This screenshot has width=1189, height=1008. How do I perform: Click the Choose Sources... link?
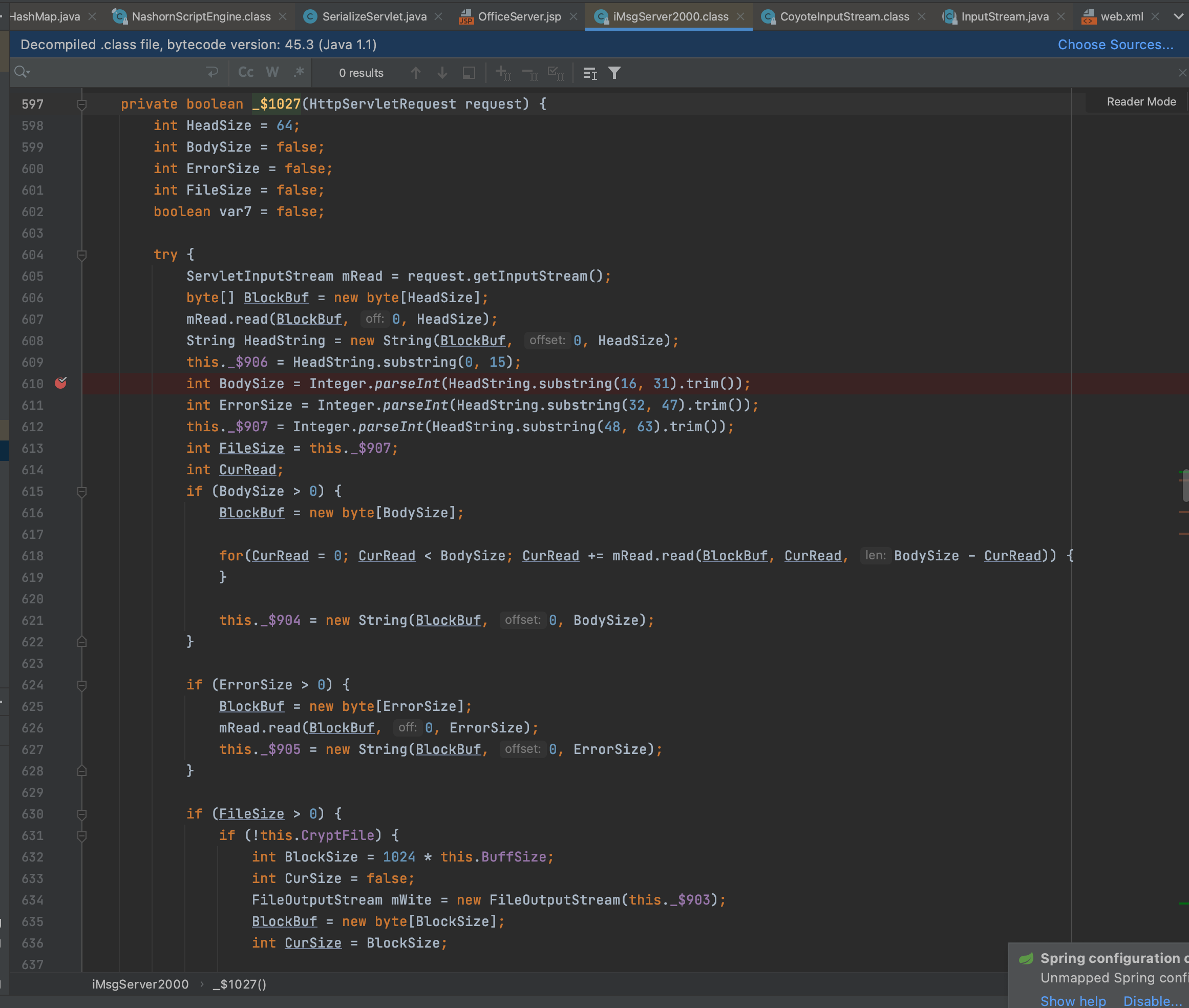click(1115, 45)
